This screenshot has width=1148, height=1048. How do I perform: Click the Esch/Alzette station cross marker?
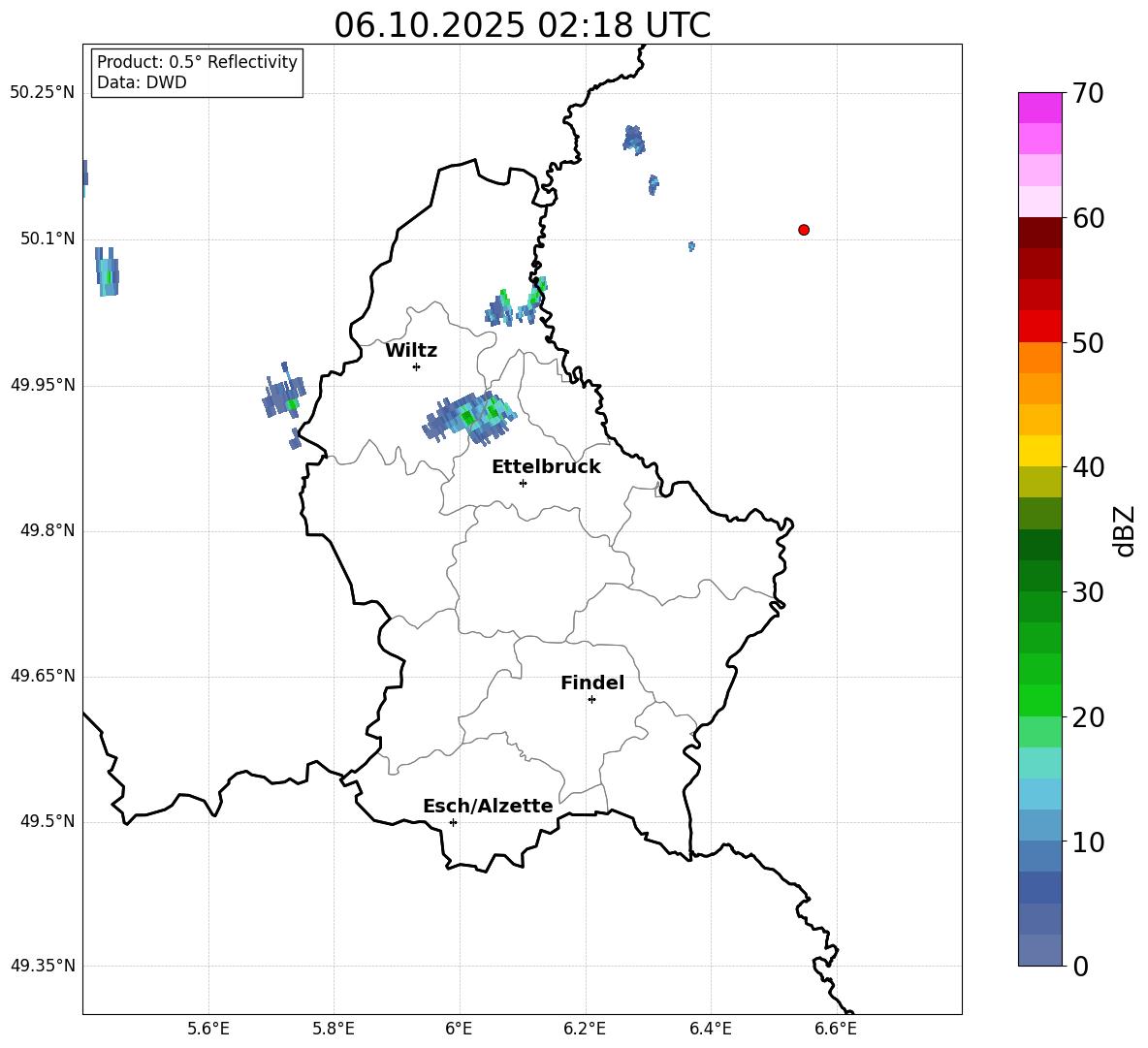pos(453,822)
